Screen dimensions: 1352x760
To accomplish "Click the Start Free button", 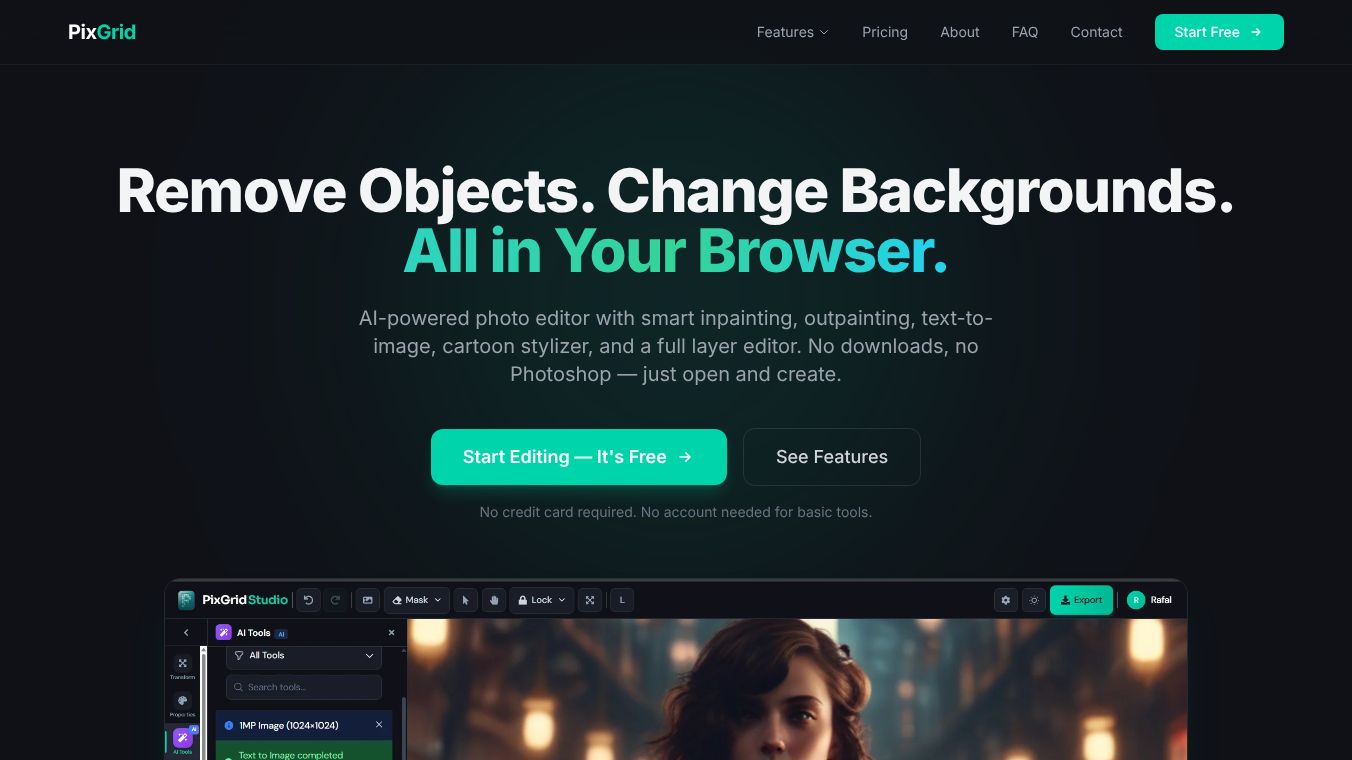I will tap(1219, 32).
